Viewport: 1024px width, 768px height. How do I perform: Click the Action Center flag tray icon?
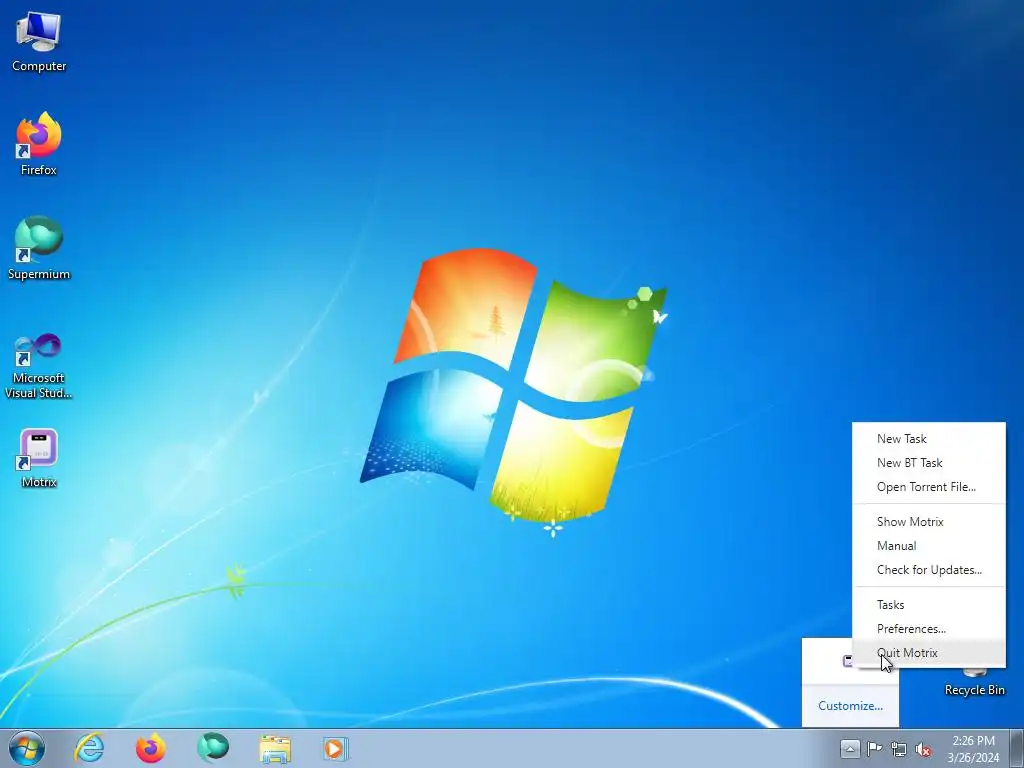coord(874,748)
